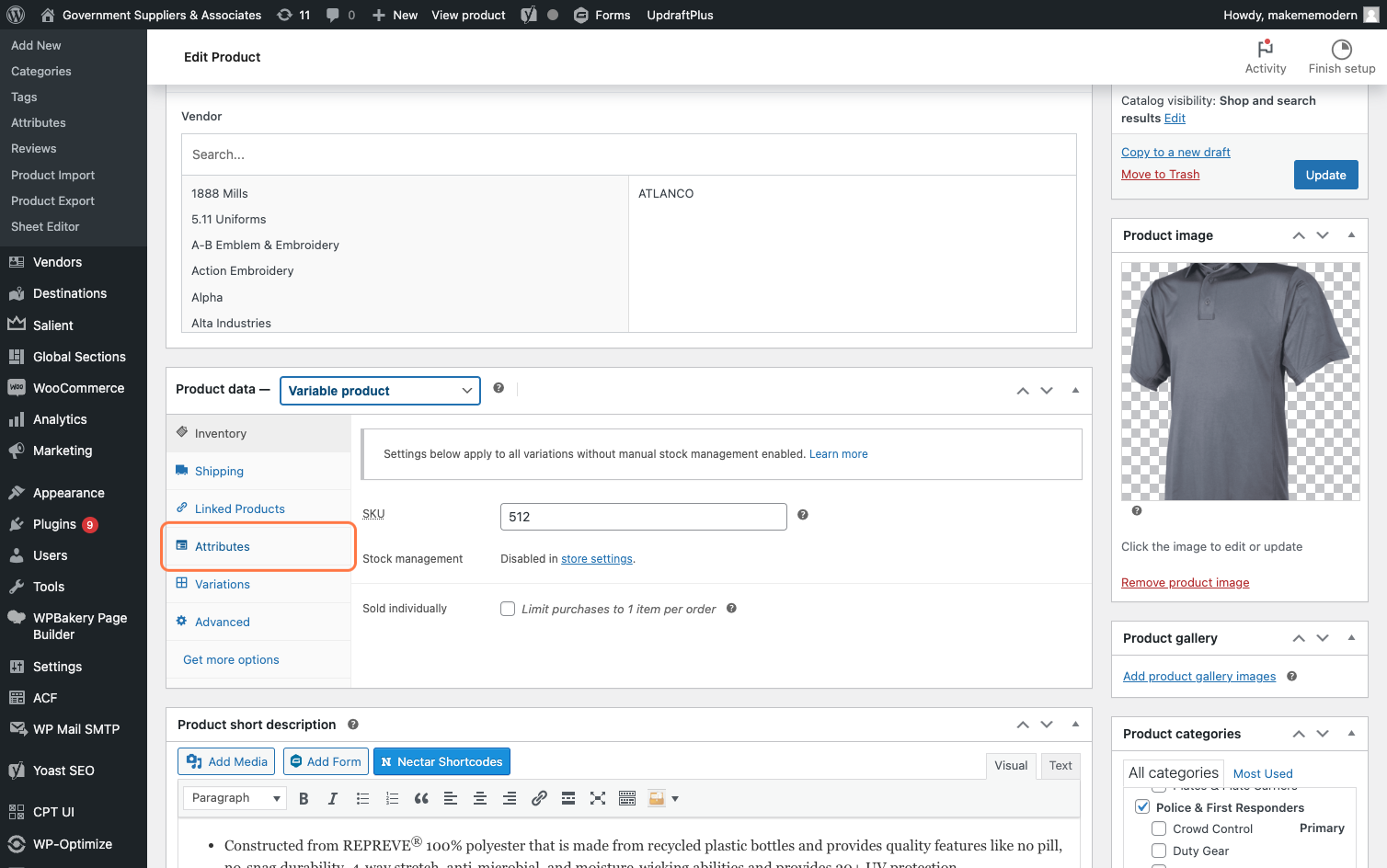Image resolution: width=1387 pixels, height=868 pixels.
Task: Toggle fullscreen distraction-free editor mode
Action: pyautogui.click(x=598, y=798)
